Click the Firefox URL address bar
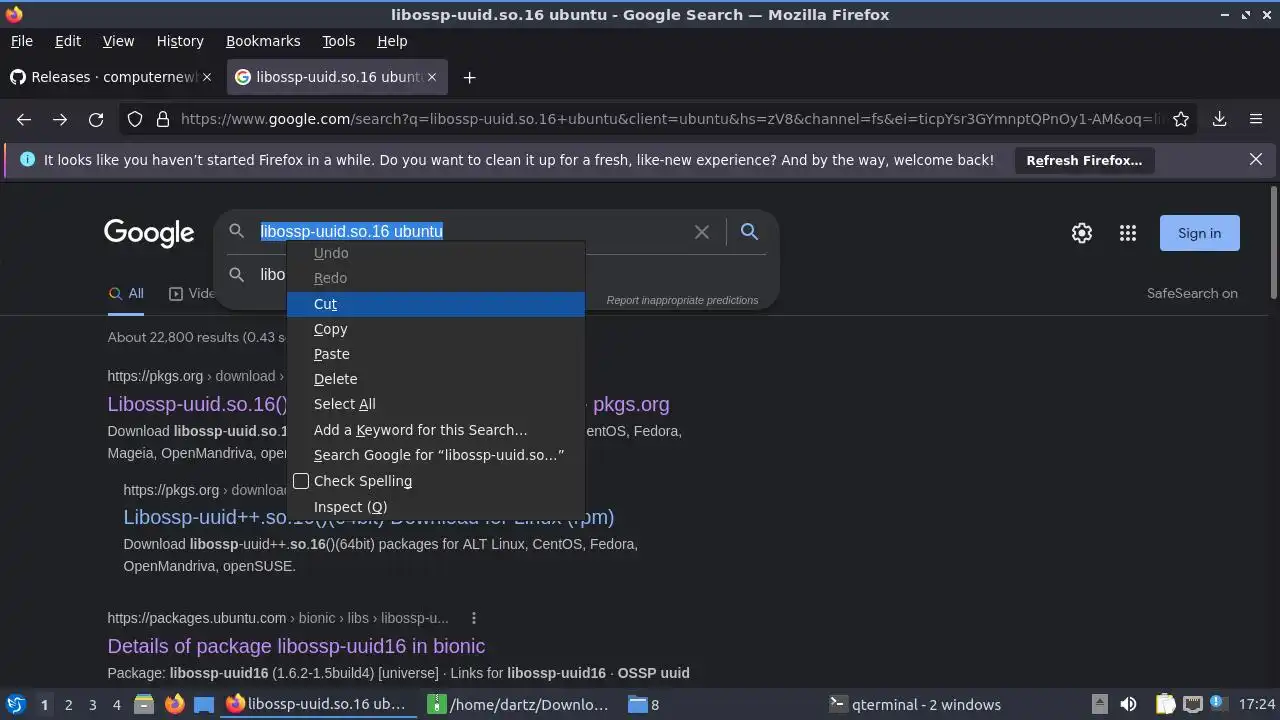The height and width of the screenshot is (720, 1280). tap(672, 119)
